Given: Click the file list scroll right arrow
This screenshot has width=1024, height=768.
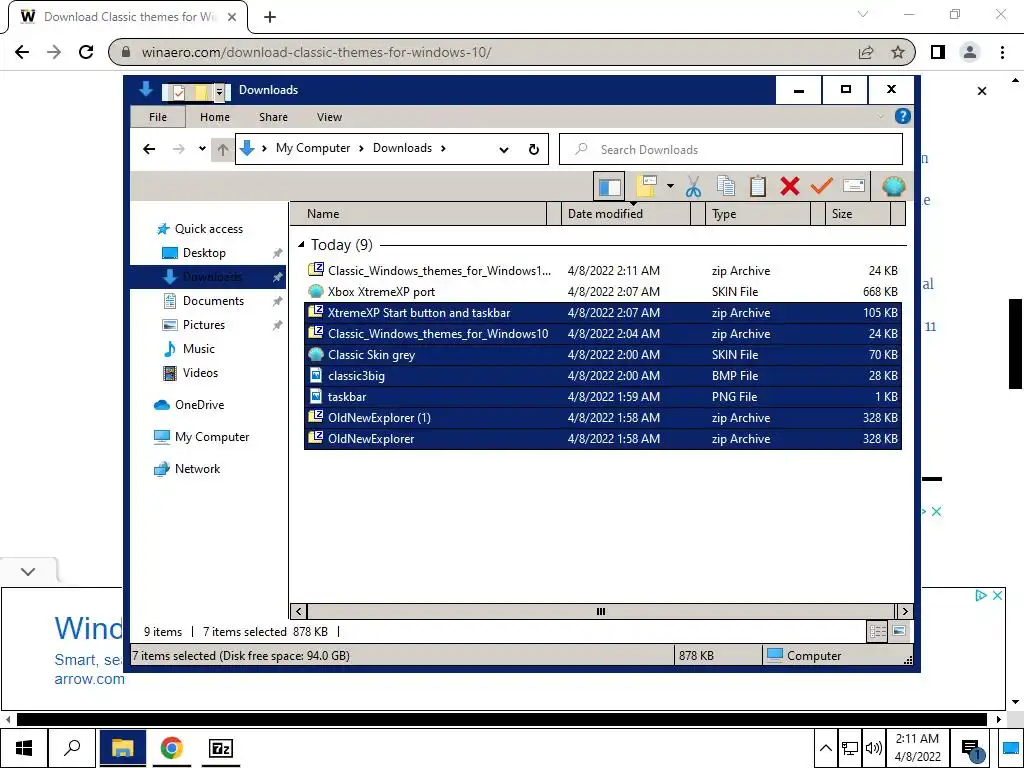Looking at the screenshot, I should 904,611.
